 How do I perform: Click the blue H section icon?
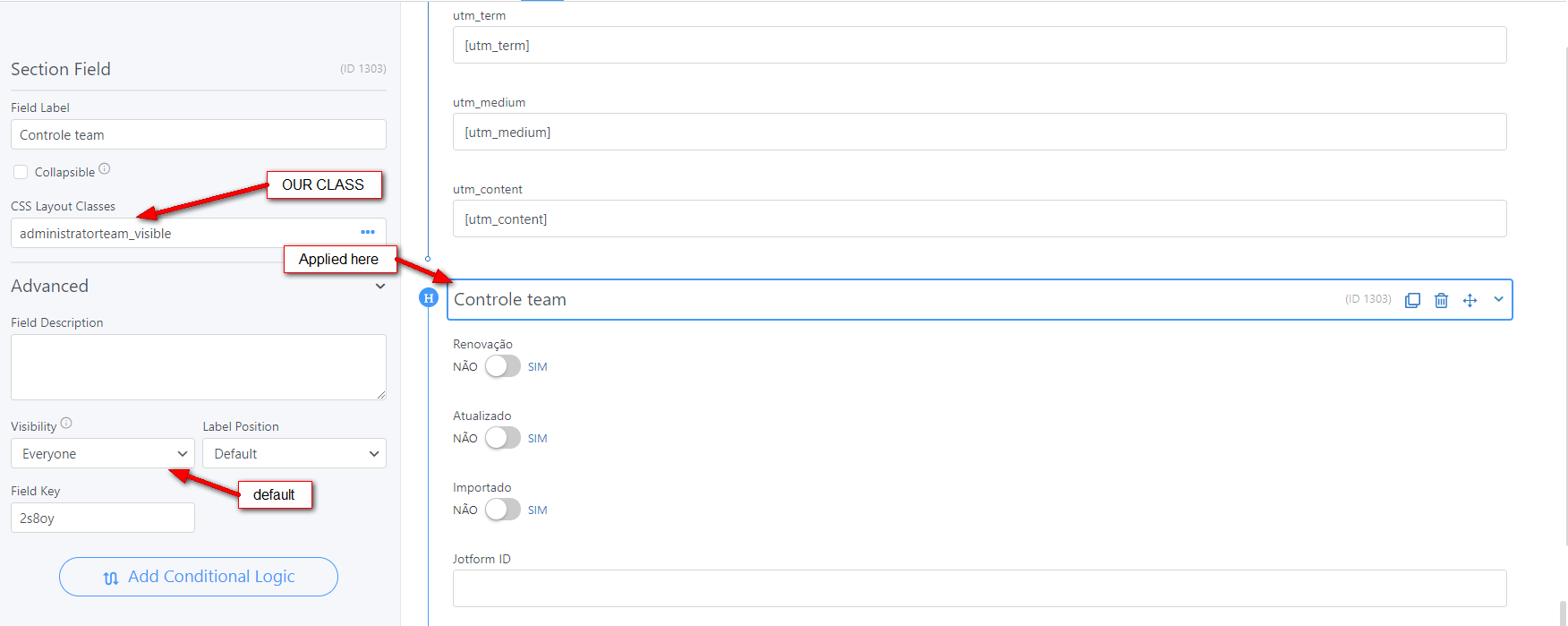click(429, 298)
